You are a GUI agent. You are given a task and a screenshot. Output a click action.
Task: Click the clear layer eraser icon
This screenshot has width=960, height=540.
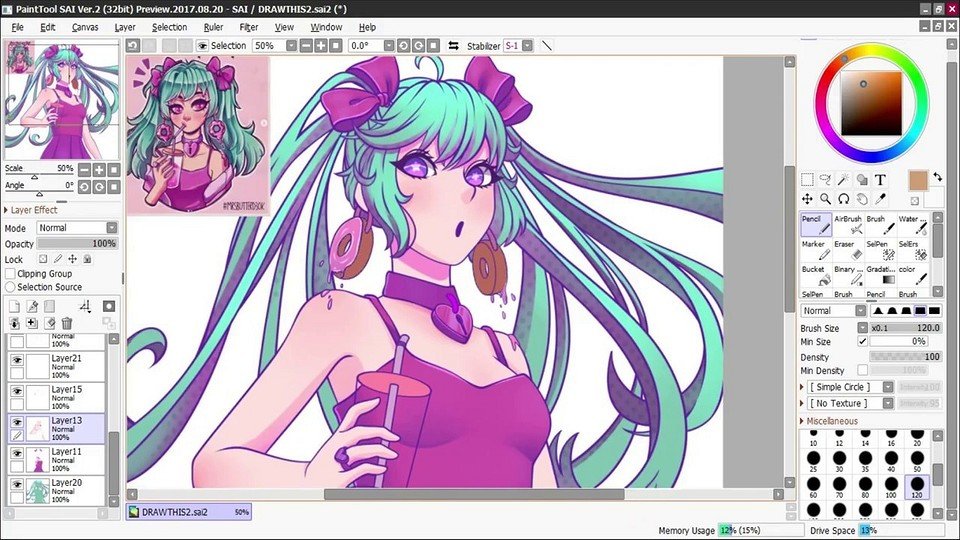(x=50, y=323)
